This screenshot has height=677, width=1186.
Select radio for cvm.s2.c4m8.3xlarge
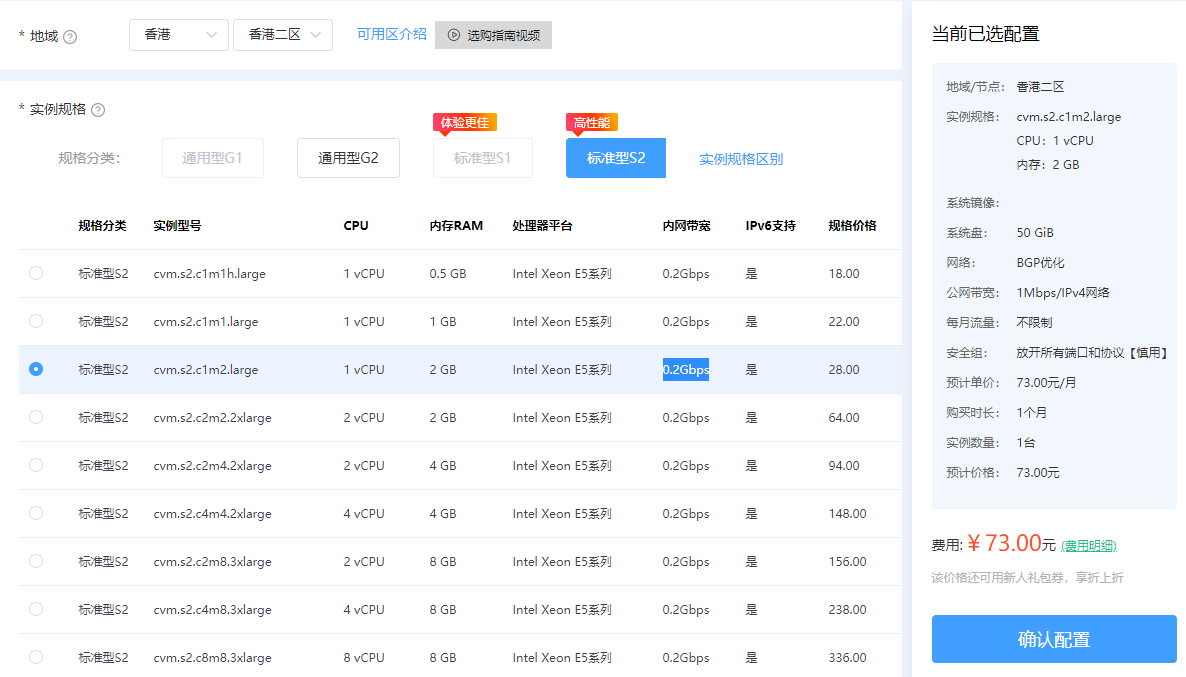pos(36,609)
